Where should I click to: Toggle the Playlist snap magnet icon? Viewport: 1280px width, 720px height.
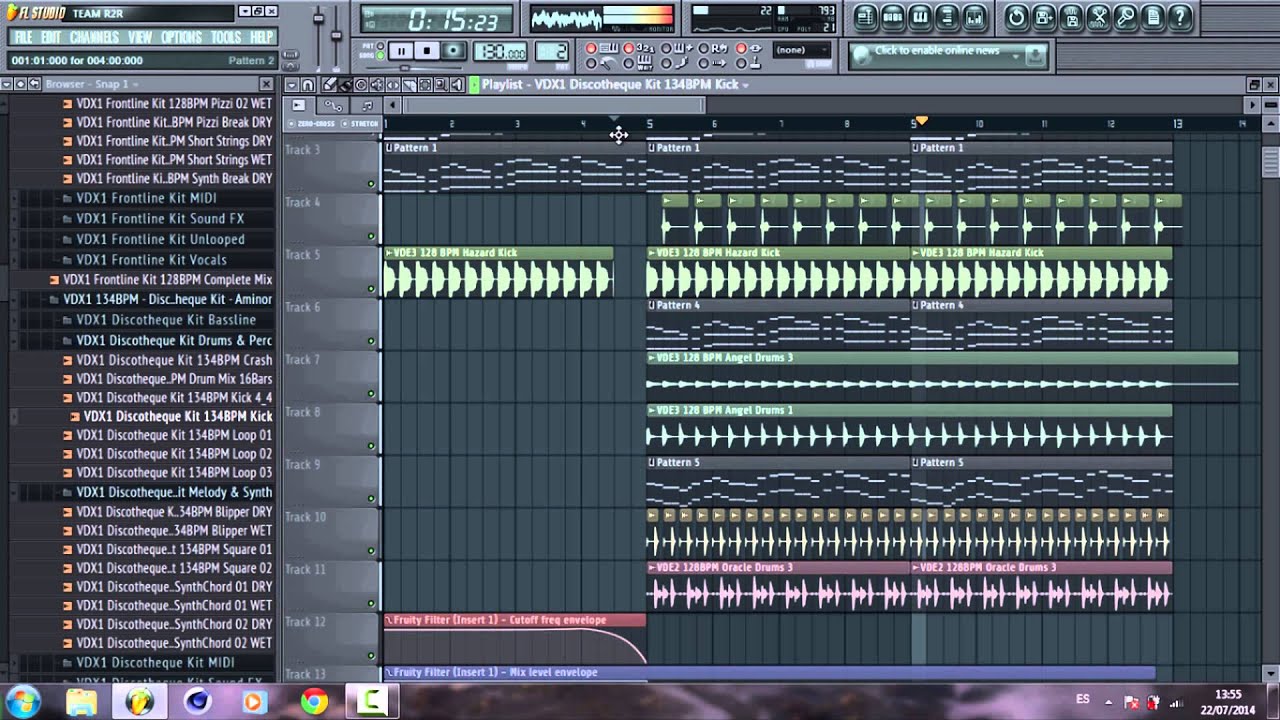pyautogui.click(x=307, y=85)
